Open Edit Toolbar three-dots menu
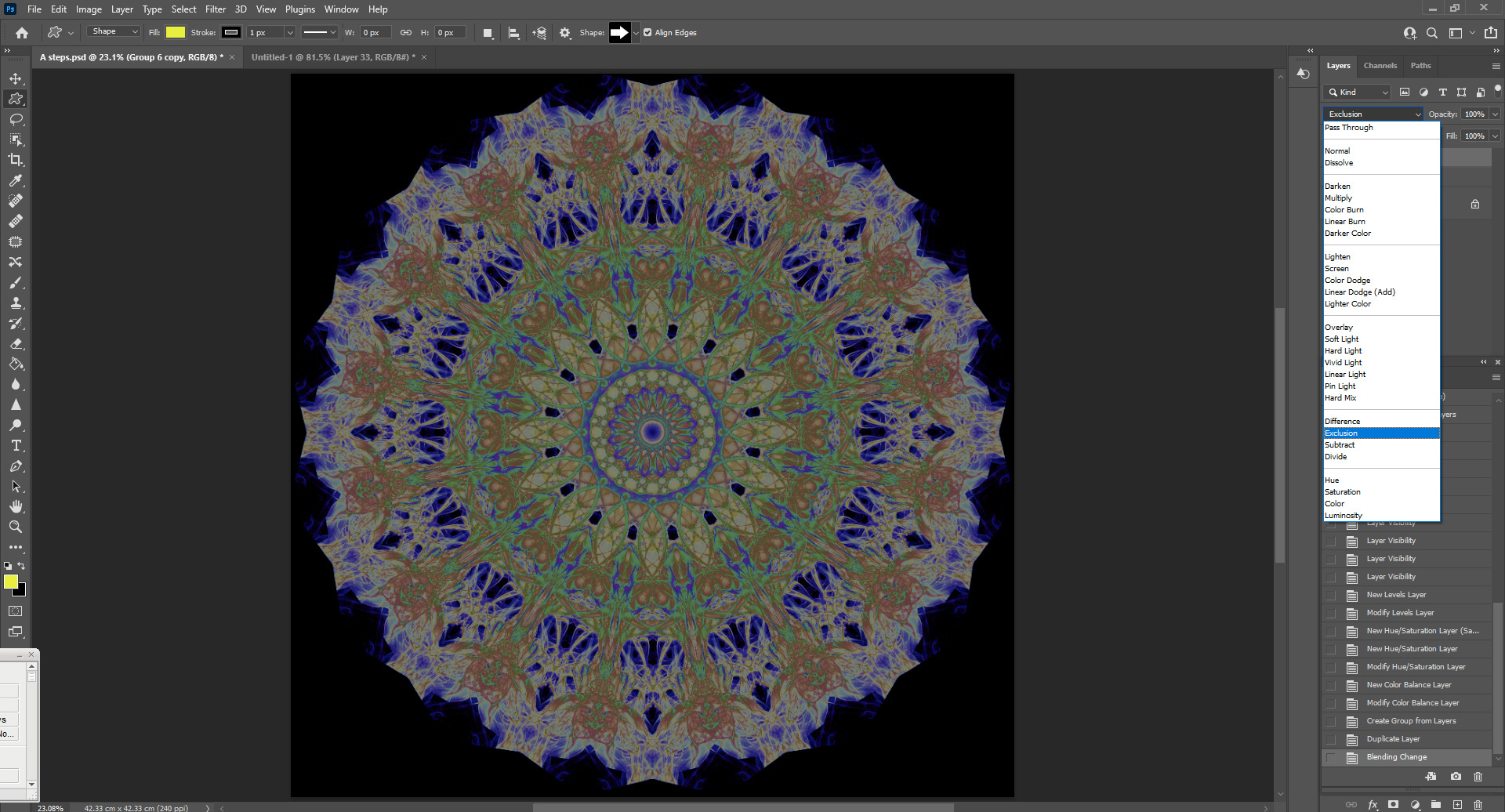This screenshot has width=1505, height=812. (x=16, y=547)
